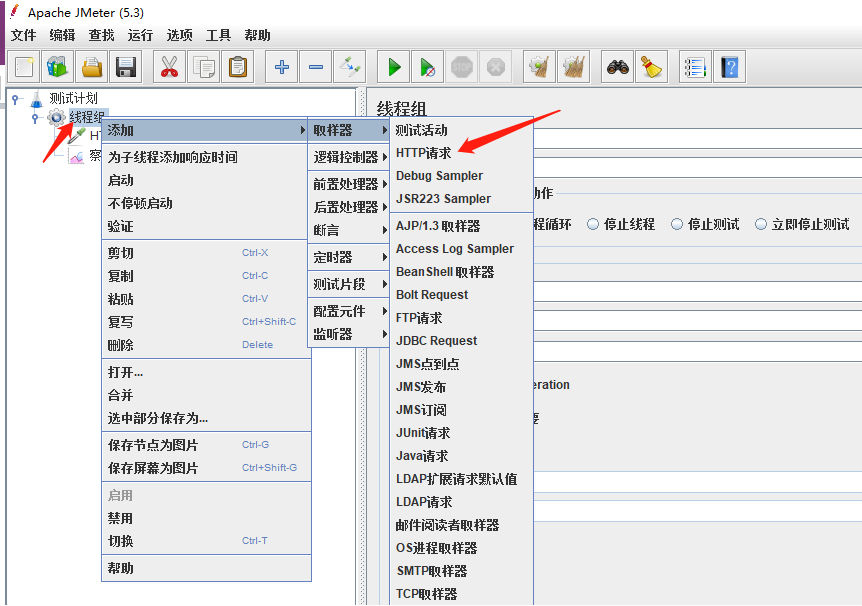
Task: Open Search with binoculars icon
Action: 617,67
